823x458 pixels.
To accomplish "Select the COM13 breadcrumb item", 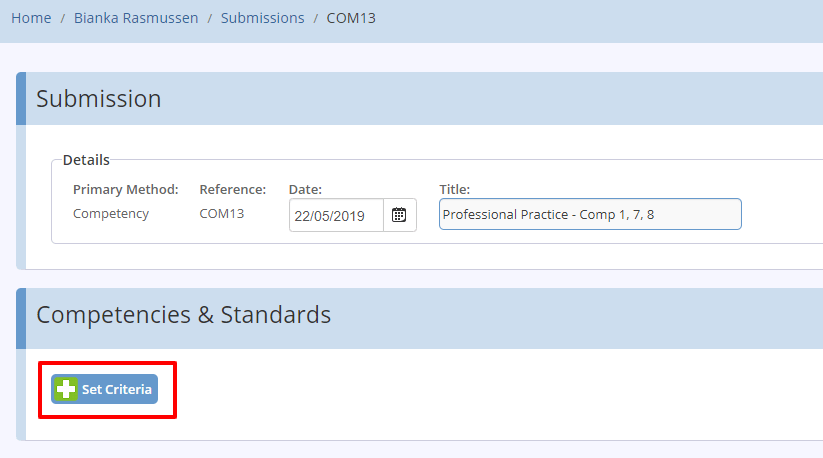I will point(351,18).
